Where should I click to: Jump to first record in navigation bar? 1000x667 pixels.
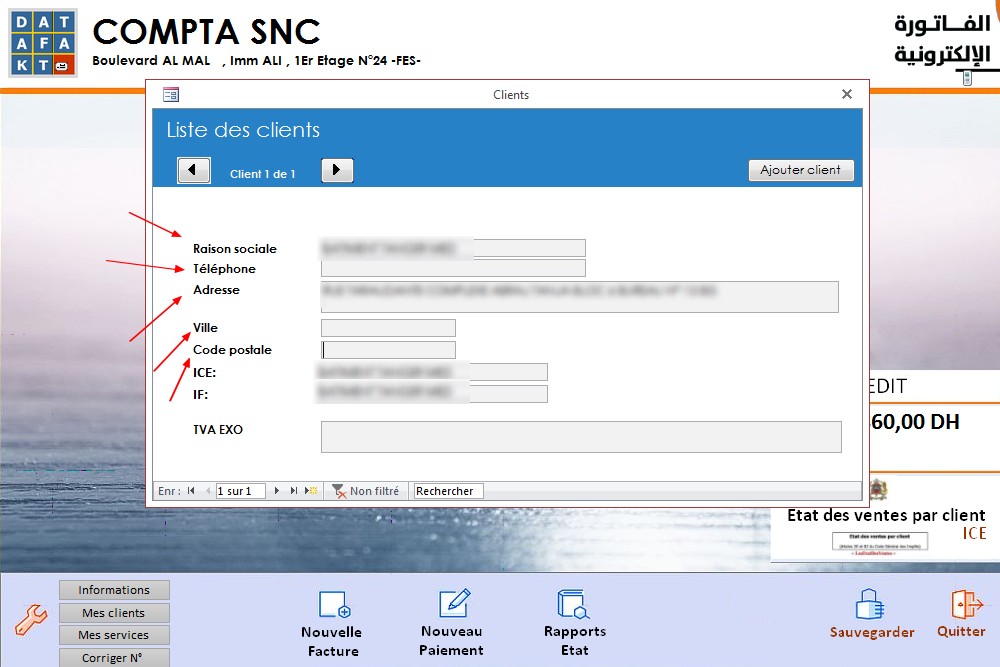pyautogui.click(x=191, y=491)
